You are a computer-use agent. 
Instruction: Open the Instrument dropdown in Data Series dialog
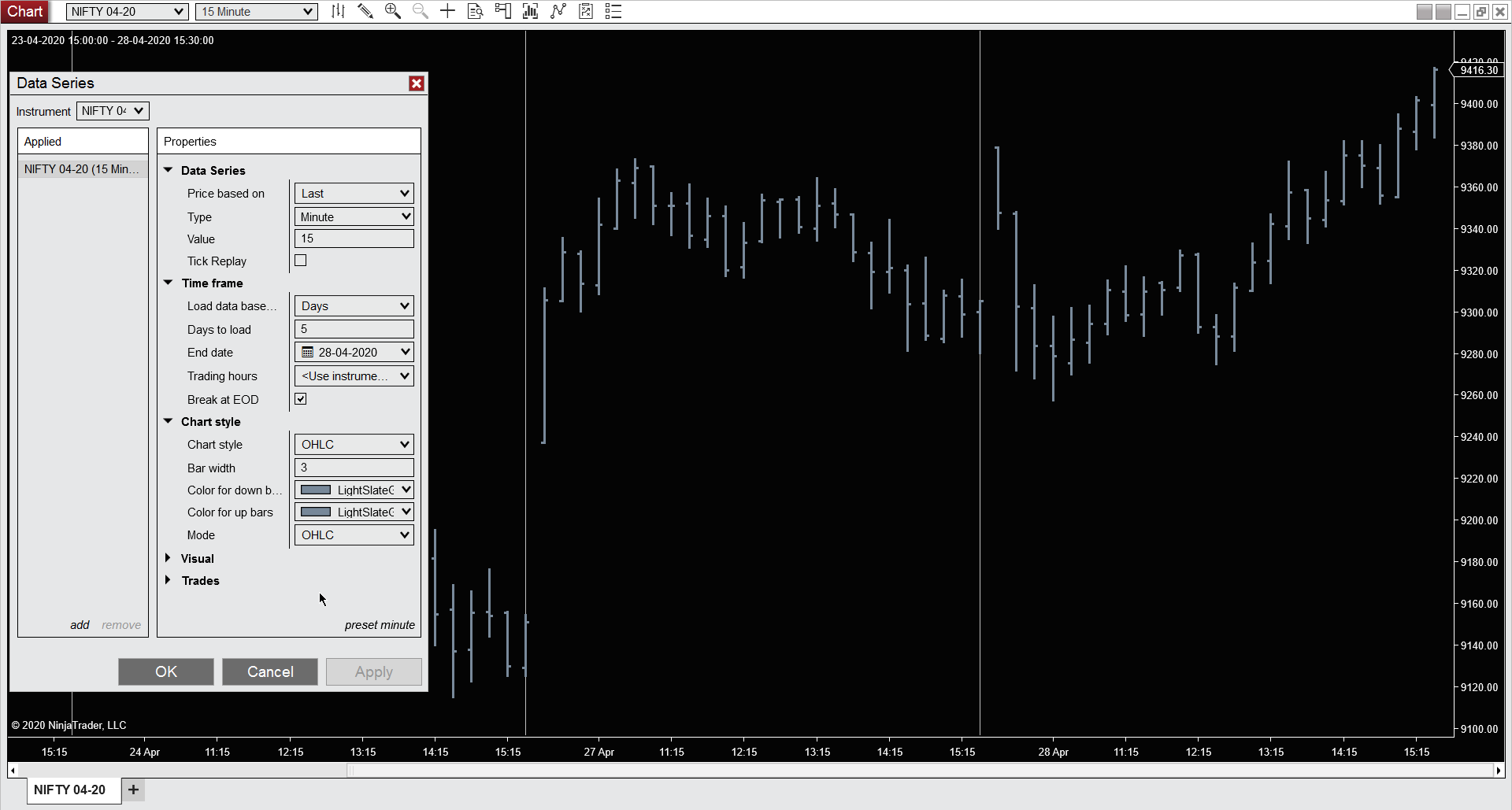pos(113,111)
